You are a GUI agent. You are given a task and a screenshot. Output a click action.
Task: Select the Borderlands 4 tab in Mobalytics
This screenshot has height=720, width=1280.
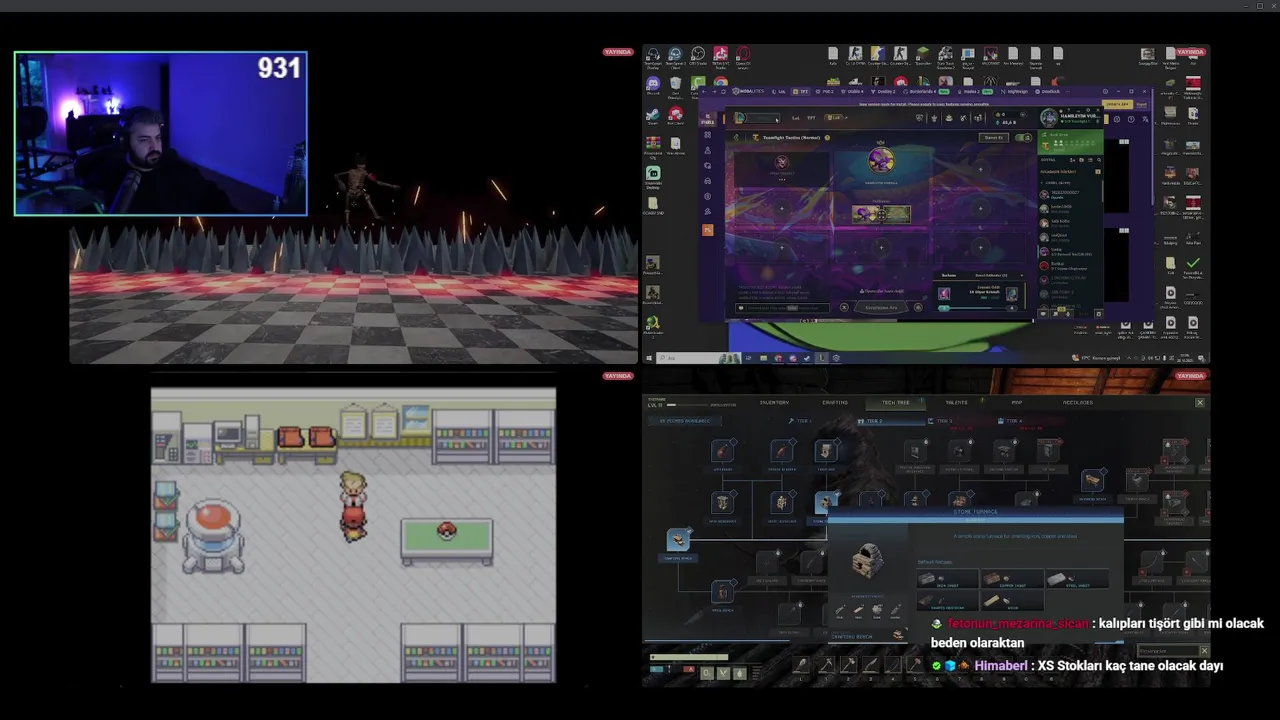[x=926, y=92]
